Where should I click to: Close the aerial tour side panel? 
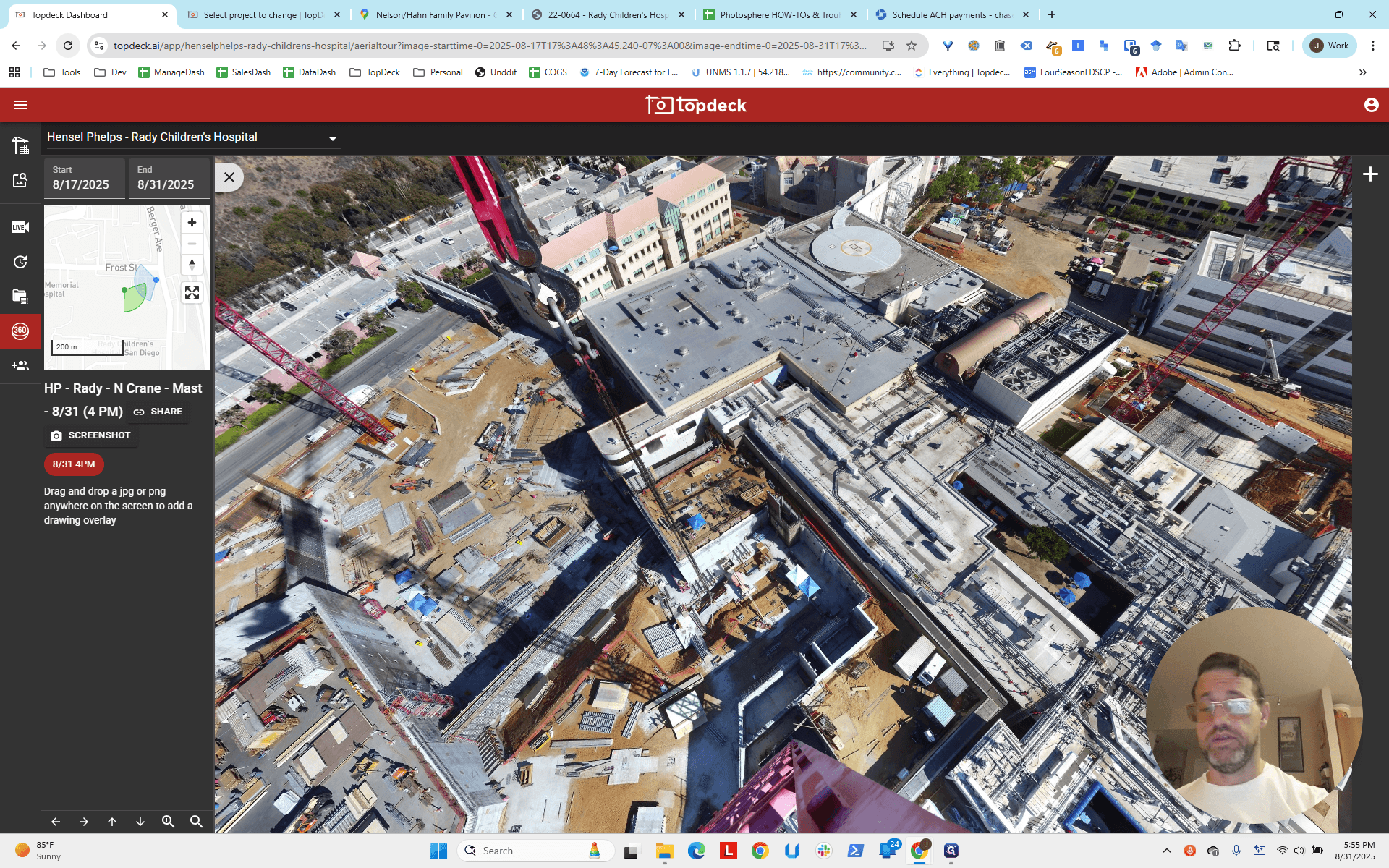(229, 177)
